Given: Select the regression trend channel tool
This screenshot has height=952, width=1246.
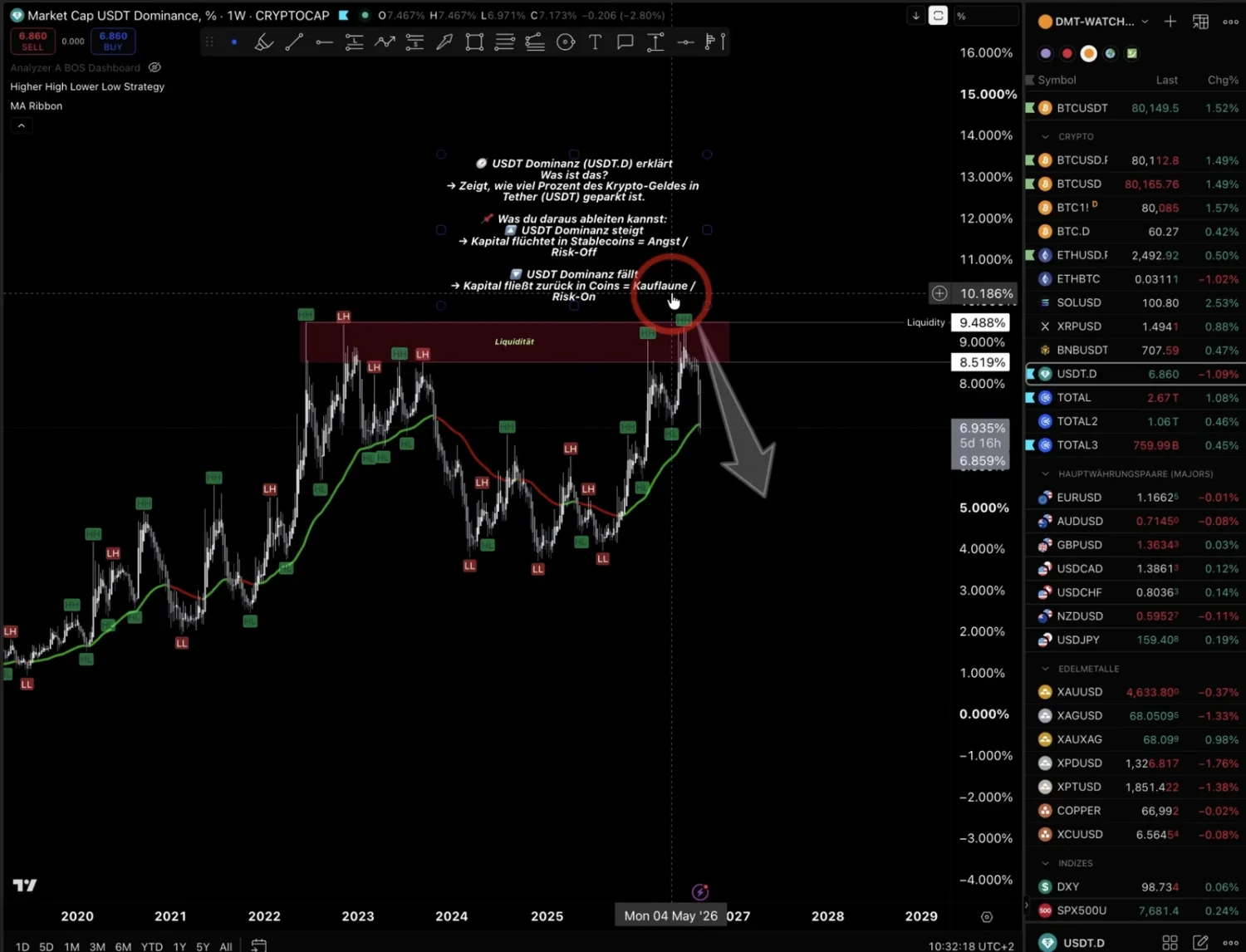Looking at the screenshot, I should 535,42.
